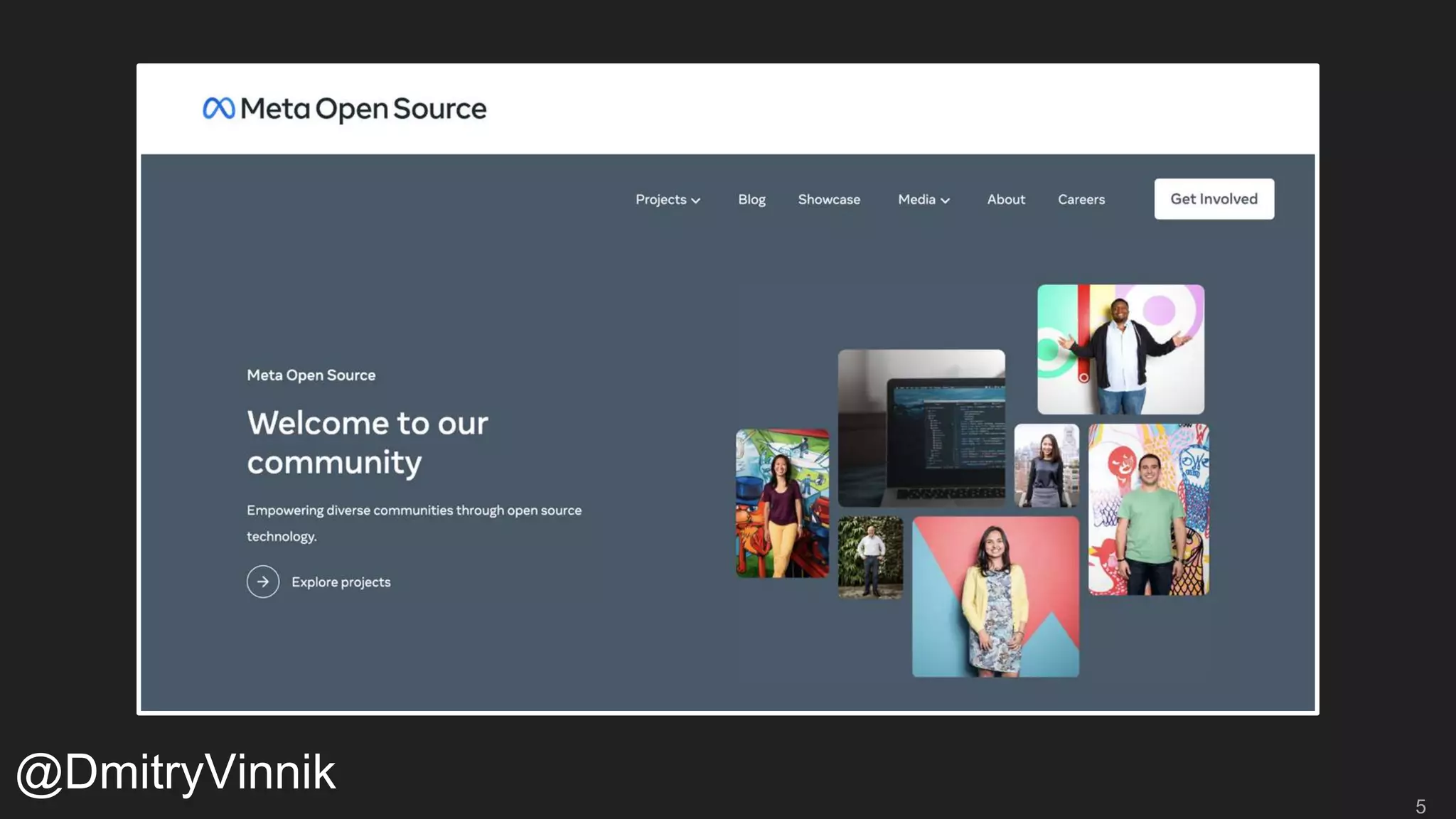The height and width of the screenshot is (819, 1456).
Task: Open the Media menu
Action: 916,200
